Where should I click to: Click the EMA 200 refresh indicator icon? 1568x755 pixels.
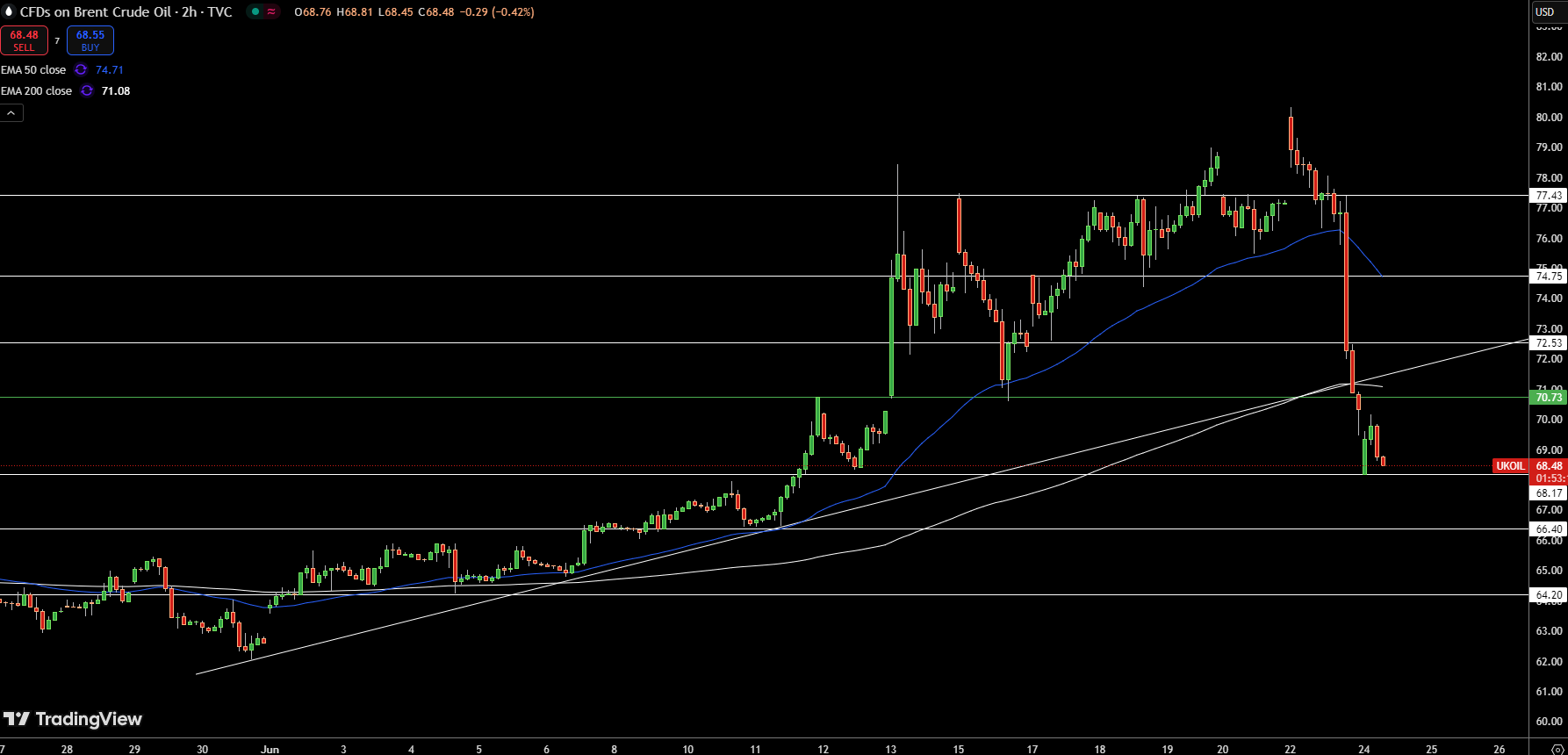(x=87, y=90)
